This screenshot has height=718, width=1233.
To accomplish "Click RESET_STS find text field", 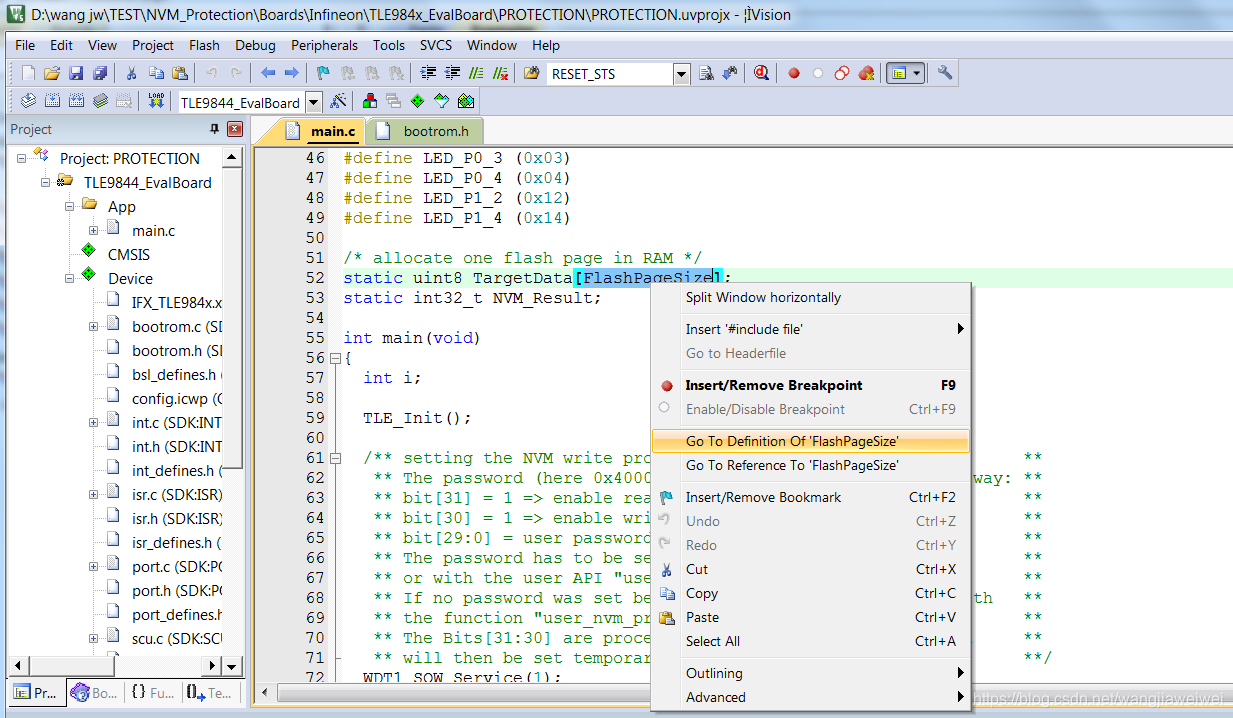I will 610,74.
